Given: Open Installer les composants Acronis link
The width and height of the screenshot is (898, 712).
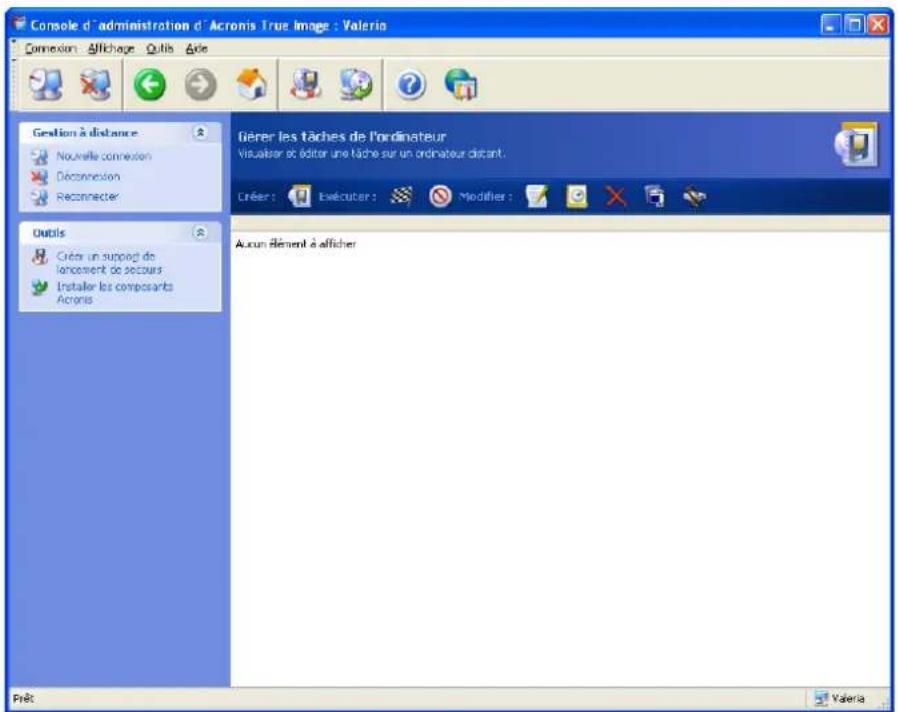Looking at the screenshot, I should click(115, 293).
